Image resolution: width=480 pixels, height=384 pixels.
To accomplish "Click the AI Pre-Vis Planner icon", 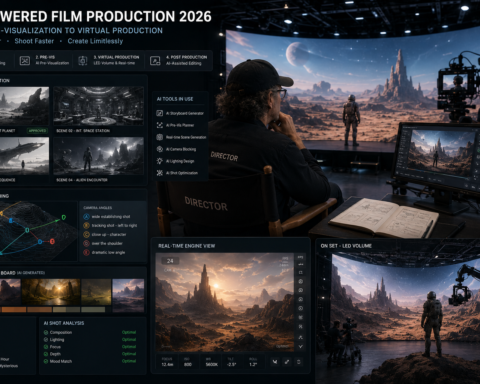I will tap(160, 125).
